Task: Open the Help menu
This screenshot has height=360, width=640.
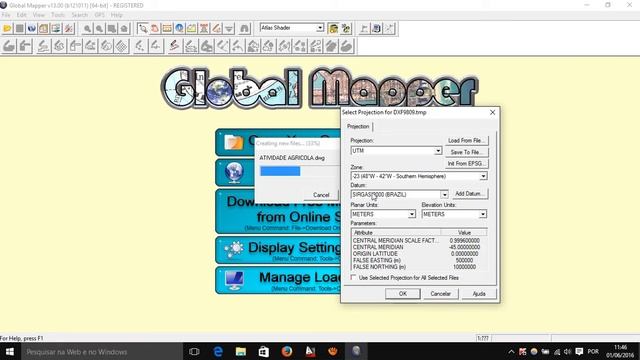Action: pos(117,15)
